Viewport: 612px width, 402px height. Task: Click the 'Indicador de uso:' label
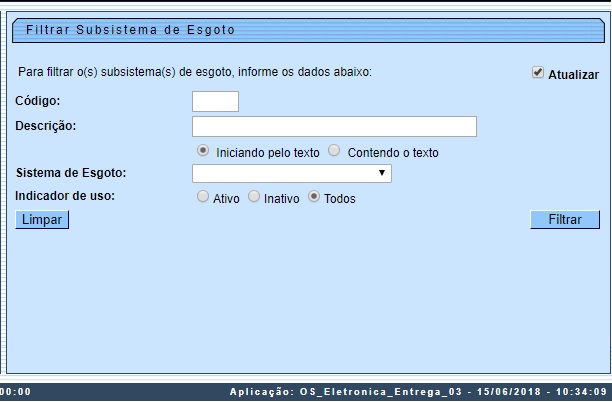point(65,196)
